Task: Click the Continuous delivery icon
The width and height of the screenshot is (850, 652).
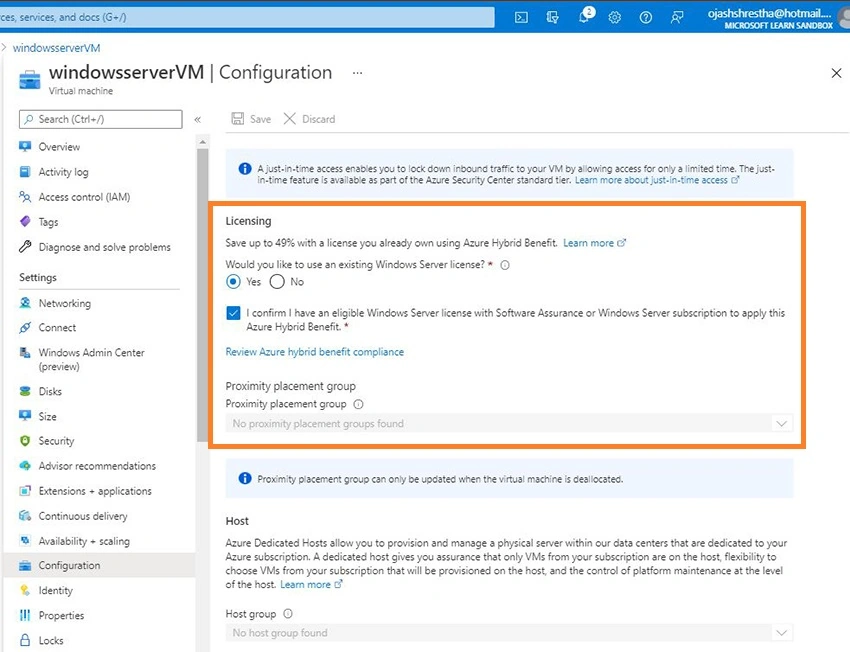Action: click(25, 515)
